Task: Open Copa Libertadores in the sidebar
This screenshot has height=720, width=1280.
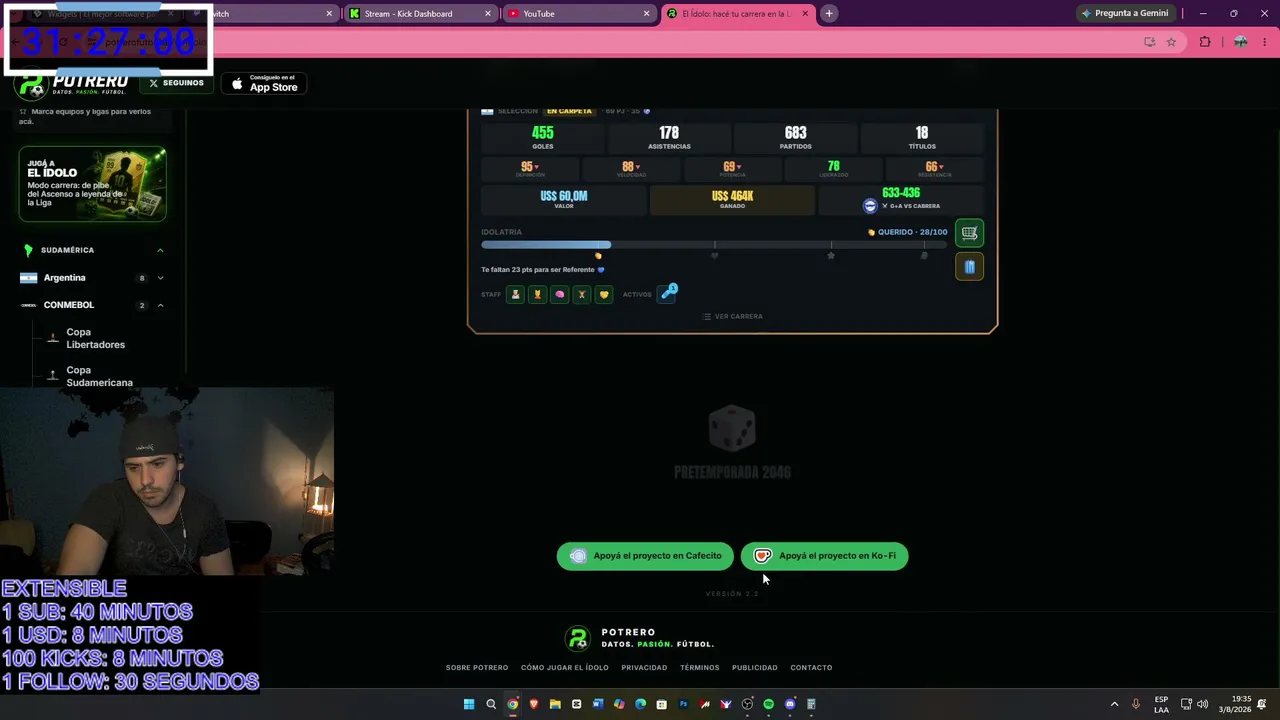Action: tap(95, 338)
